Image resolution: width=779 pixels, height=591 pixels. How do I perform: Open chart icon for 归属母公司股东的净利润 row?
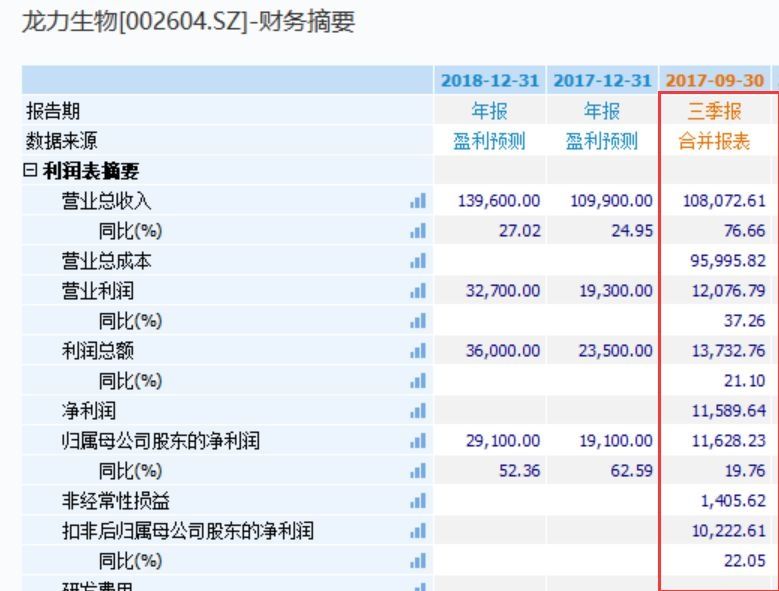(418, 441)
